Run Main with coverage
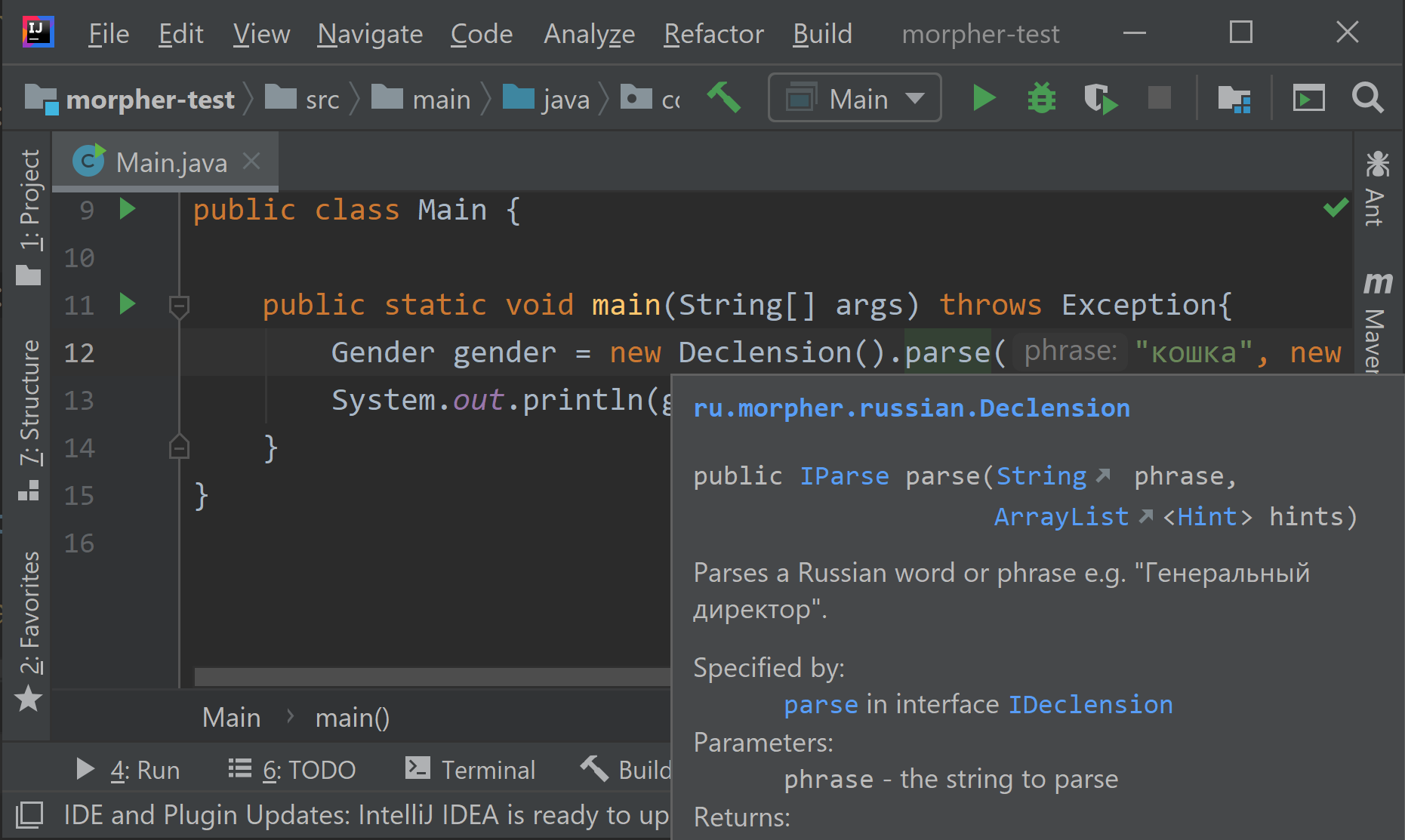The width and height of the screenshot is (1405, 840). (x=1099, y=97)
